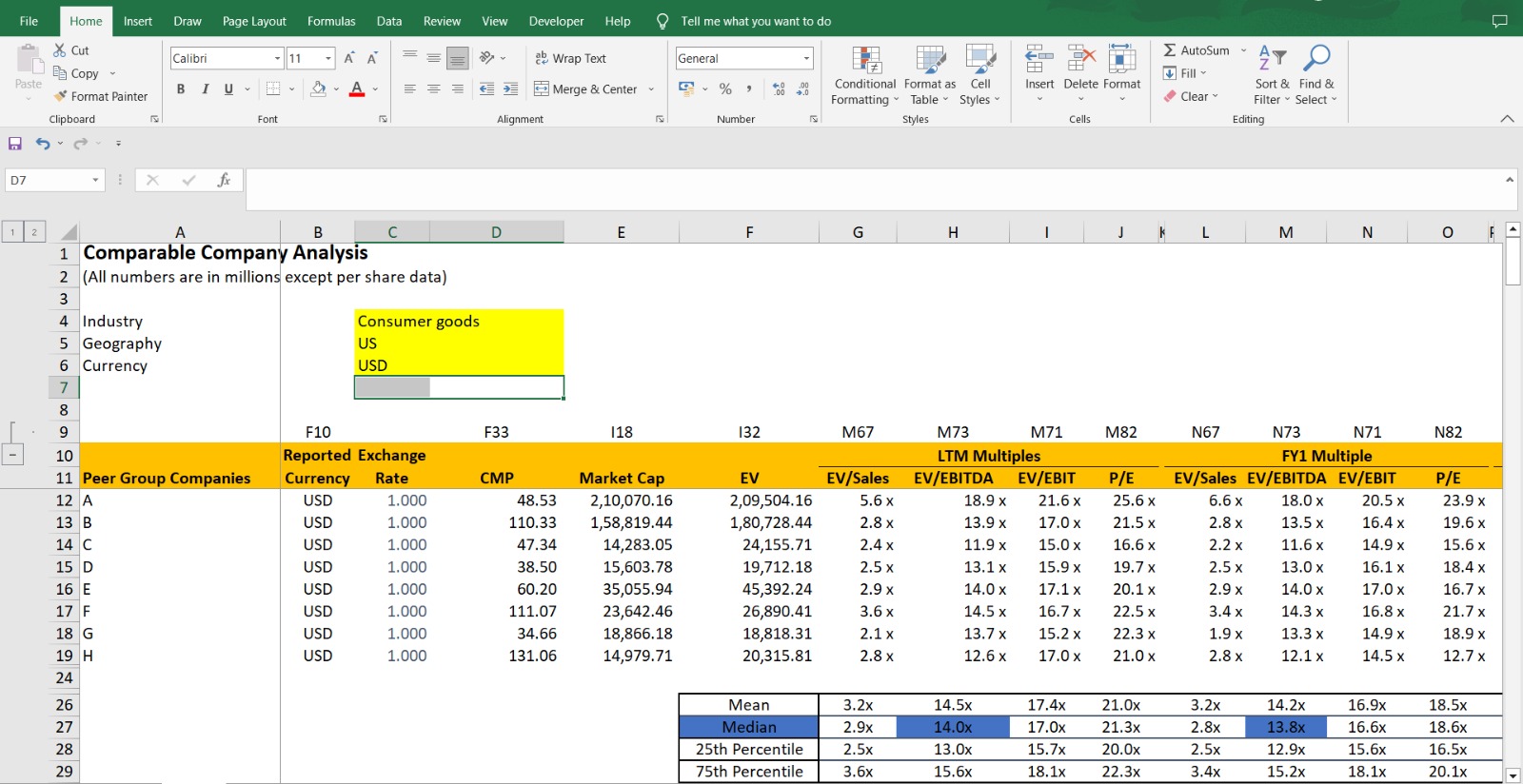Open Sort & Filter options
Image resolution: width=1523 pixels, height=784 pixels.
point(1273,75)
